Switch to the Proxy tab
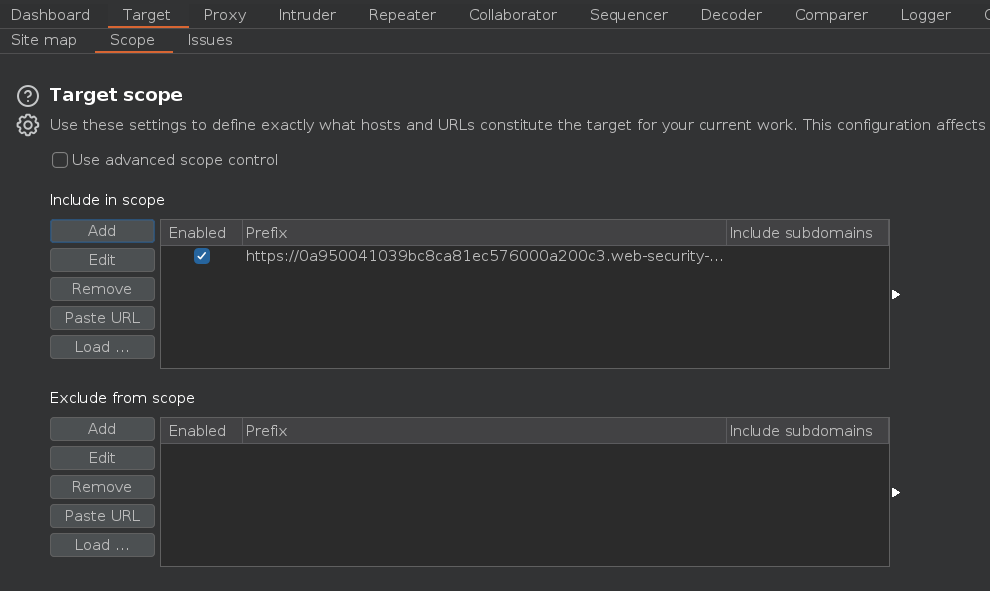 click(x=224, y=15)
